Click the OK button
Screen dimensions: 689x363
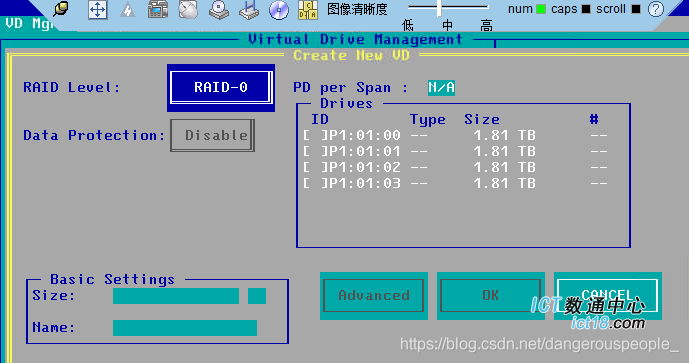[491, 295]
